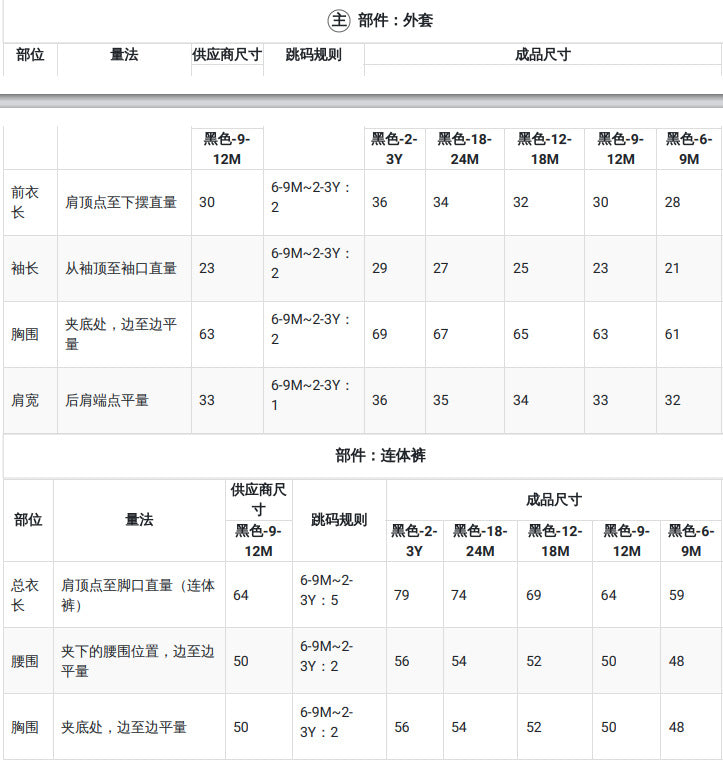Select the 袖长 row label
The image size is (723, 762).
pos(25,268)
